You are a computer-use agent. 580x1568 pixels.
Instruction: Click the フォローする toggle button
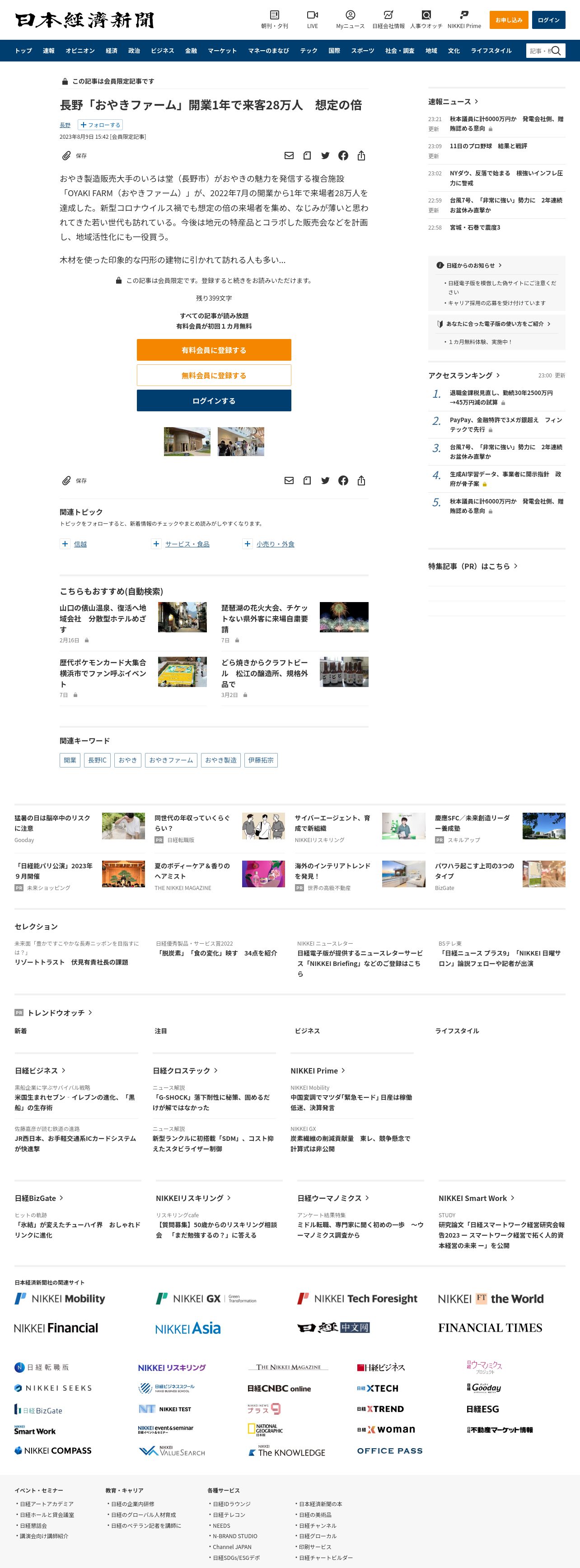[100, 125]
